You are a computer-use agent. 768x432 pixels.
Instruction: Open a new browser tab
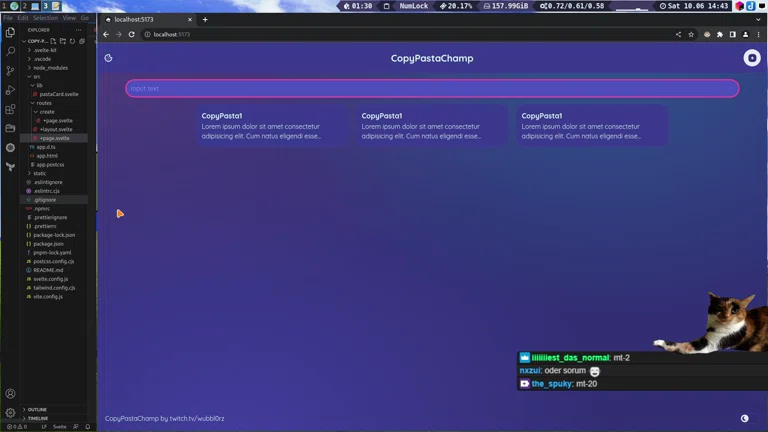tap(205, 20)
